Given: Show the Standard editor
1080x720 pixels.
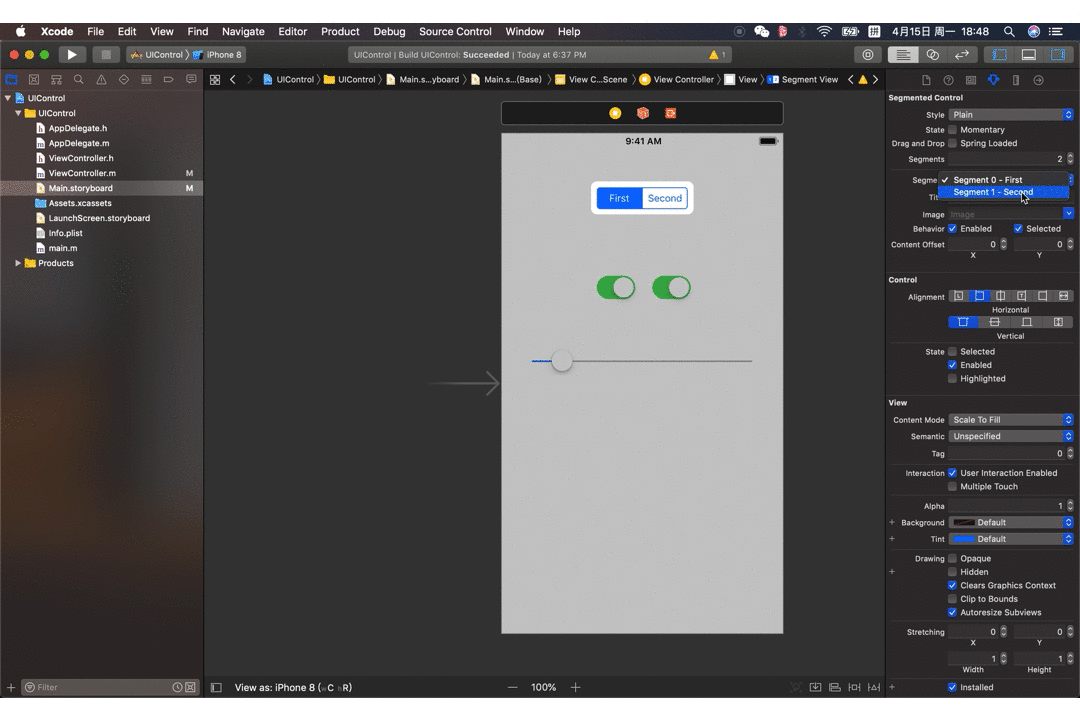Looking at the screenshot, I should coord(902,54).
